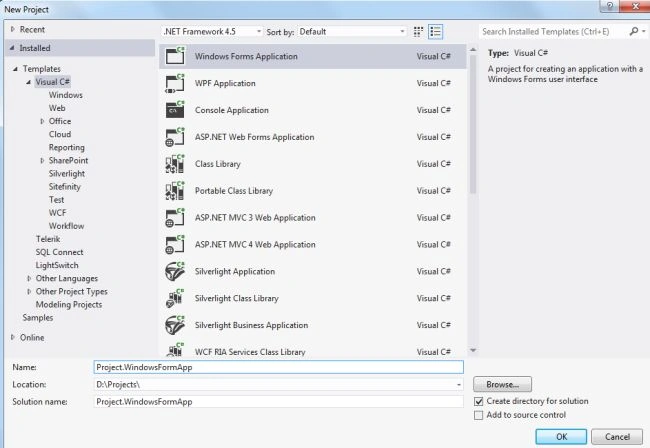Screen dimensions: 650x448
Task: Expand the Other Project Types node
Action: [x=29, y=291]
